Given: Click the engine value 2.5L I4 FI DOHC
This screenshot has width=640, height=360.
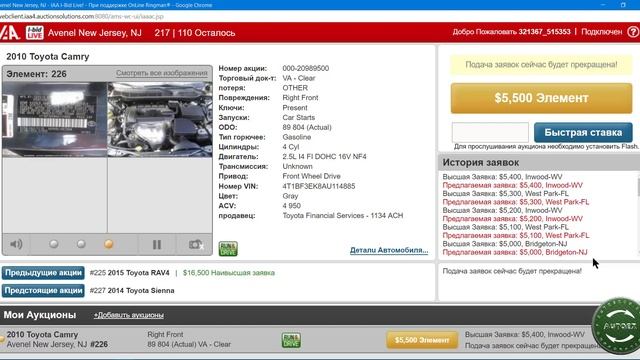Looking at the screenshot, I should (324, 157).
